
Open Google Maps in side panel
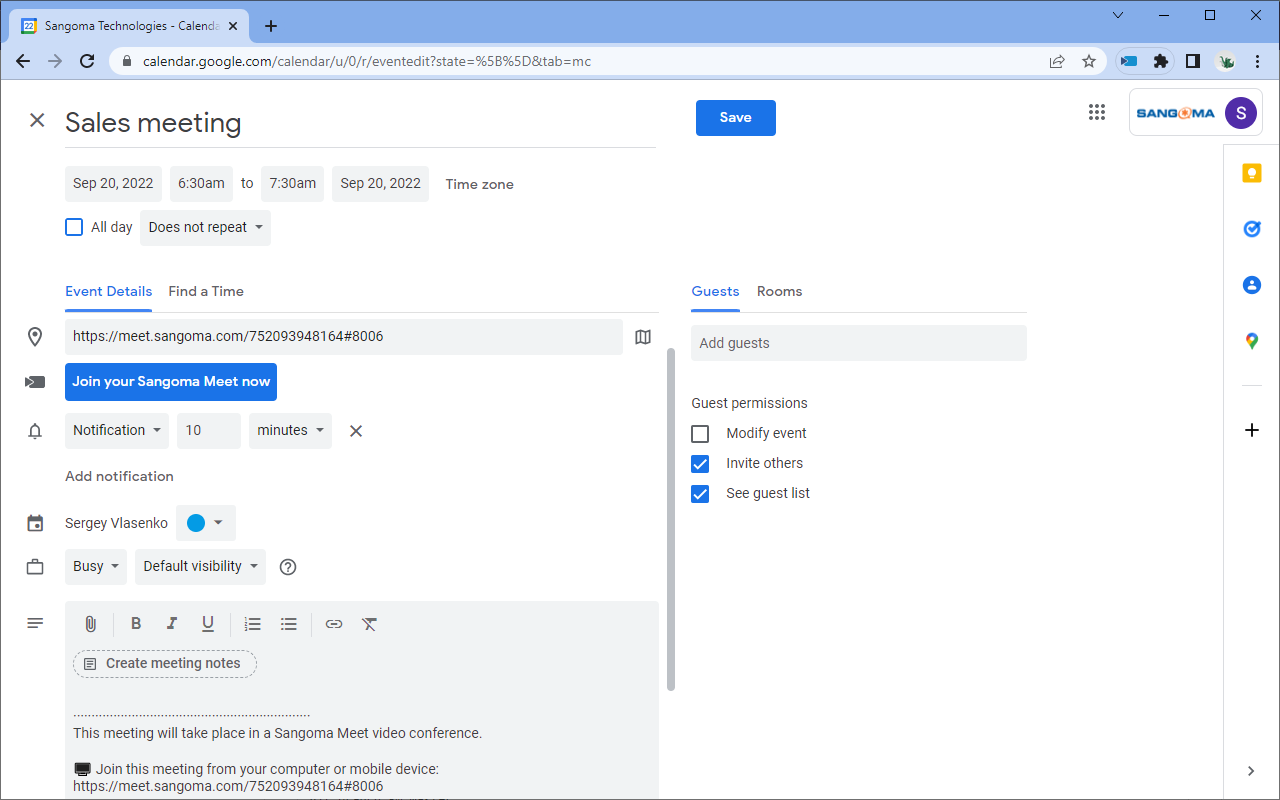(x=1251, y=341)
